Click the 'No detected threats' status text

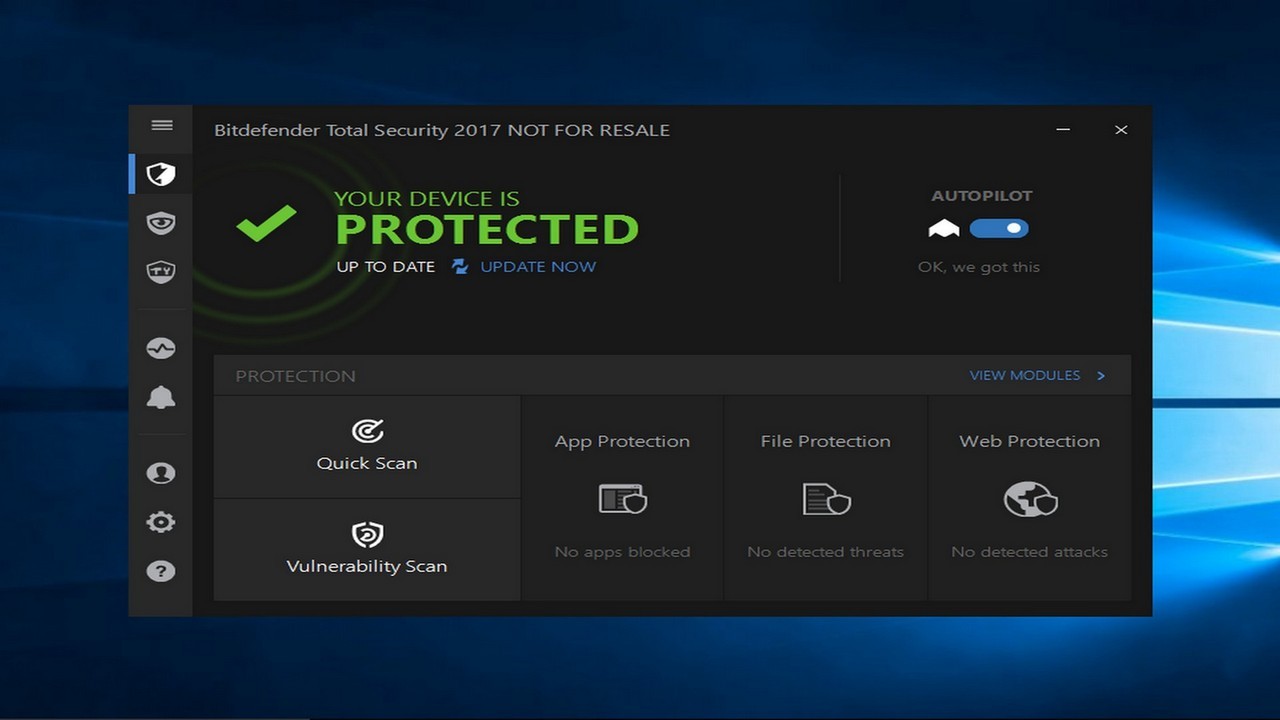point(826,552)
